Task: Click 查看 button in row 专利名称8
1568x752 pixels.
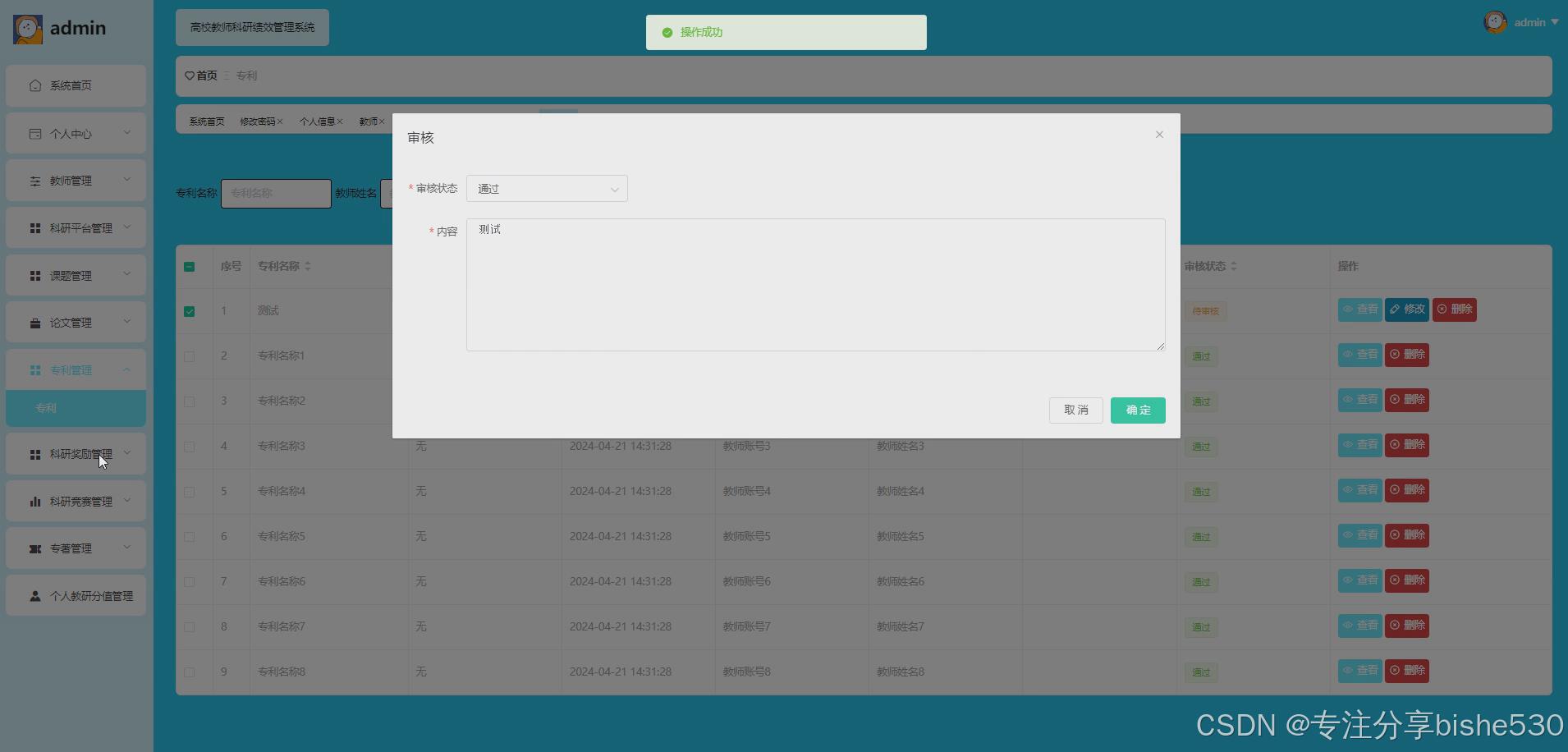Action: coord(1359,671)
